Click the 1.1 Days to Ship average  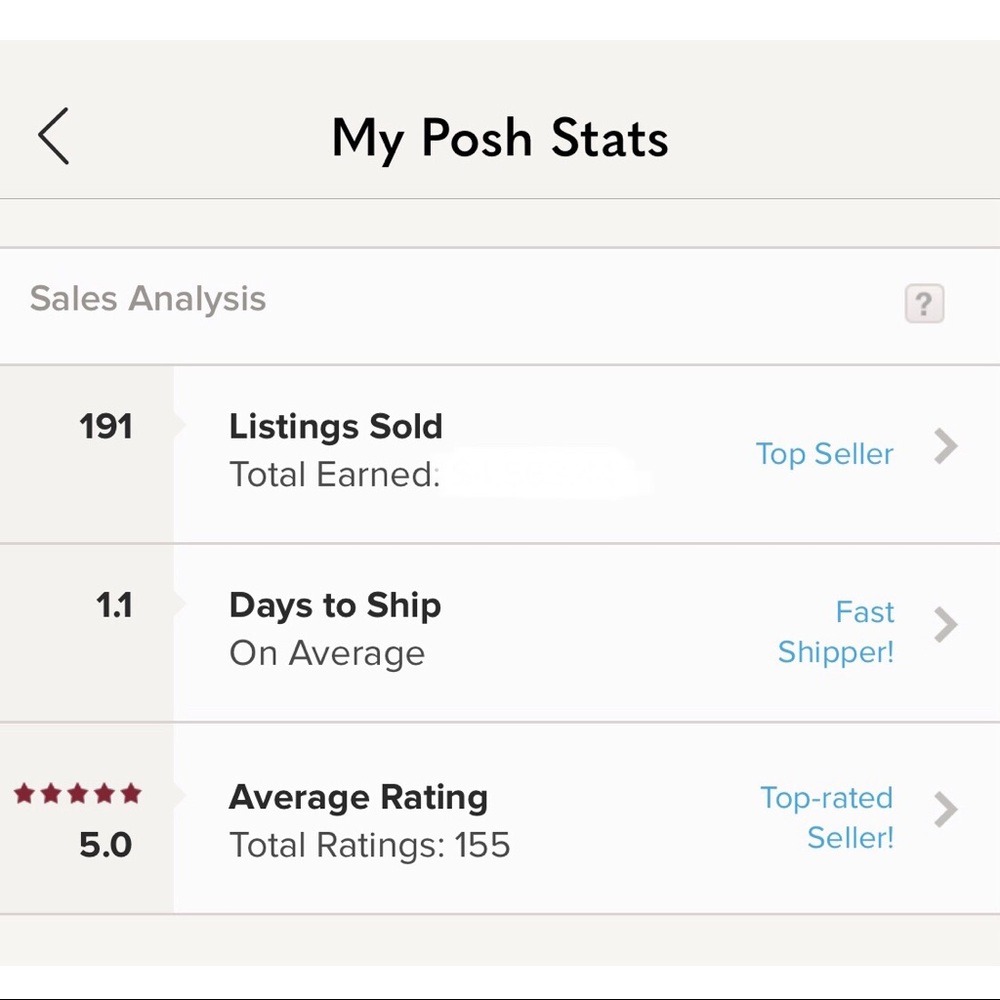coord(117,605)
